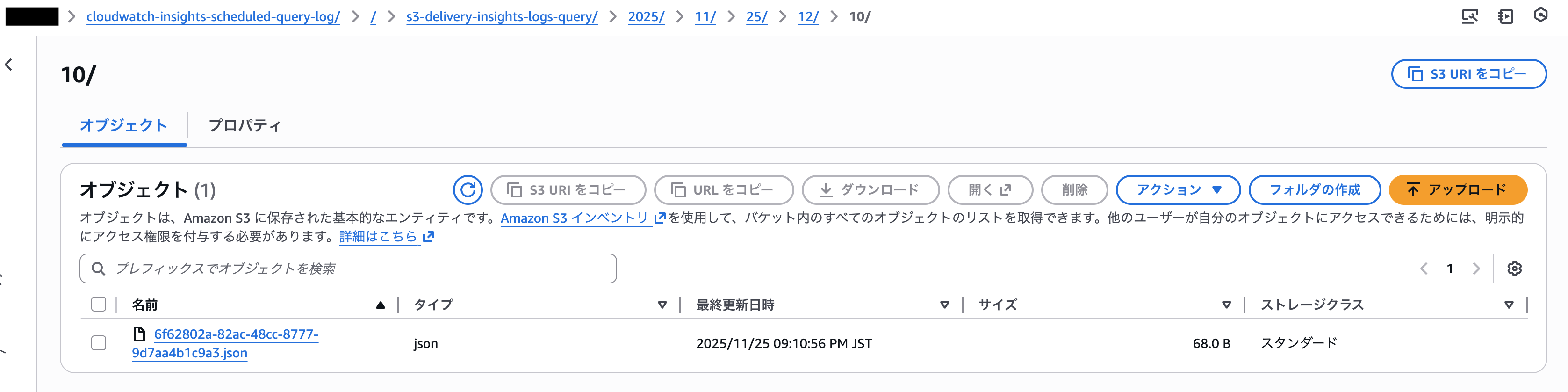
Task: Check the 6f62802a json object's checkbox
Action: point(99,343)
